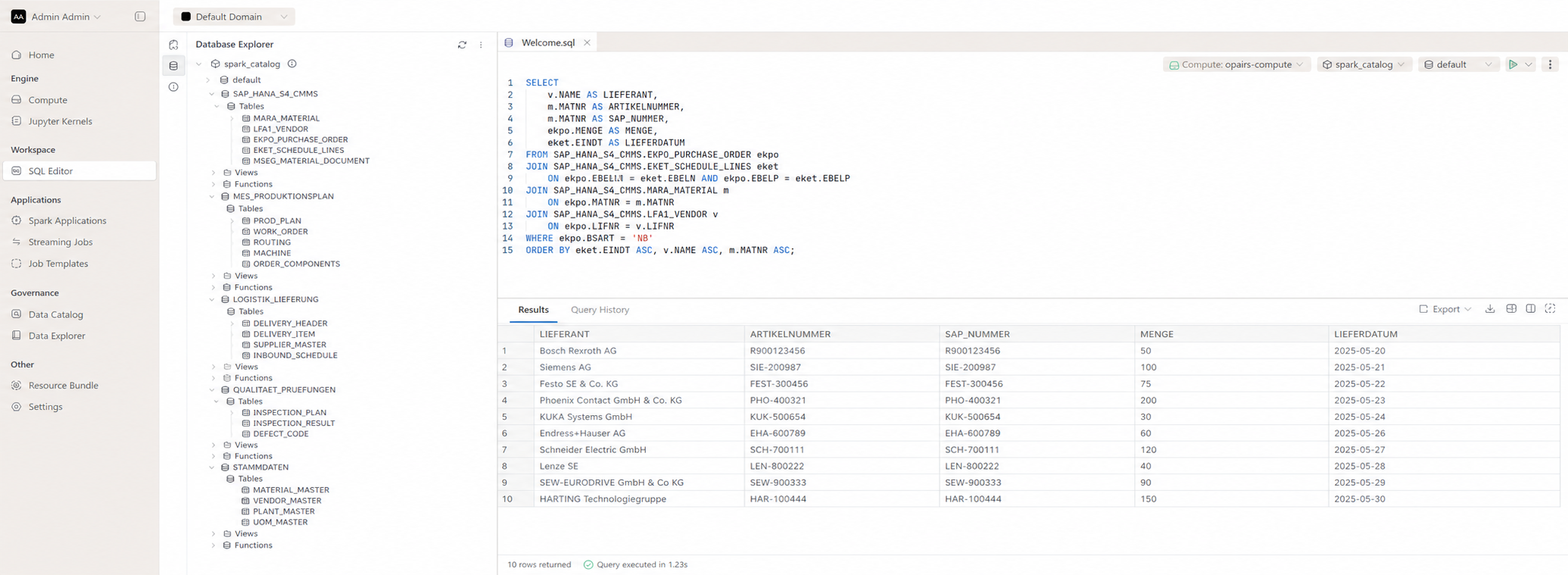Change spark_catalog catalog dropdown

1364,64
